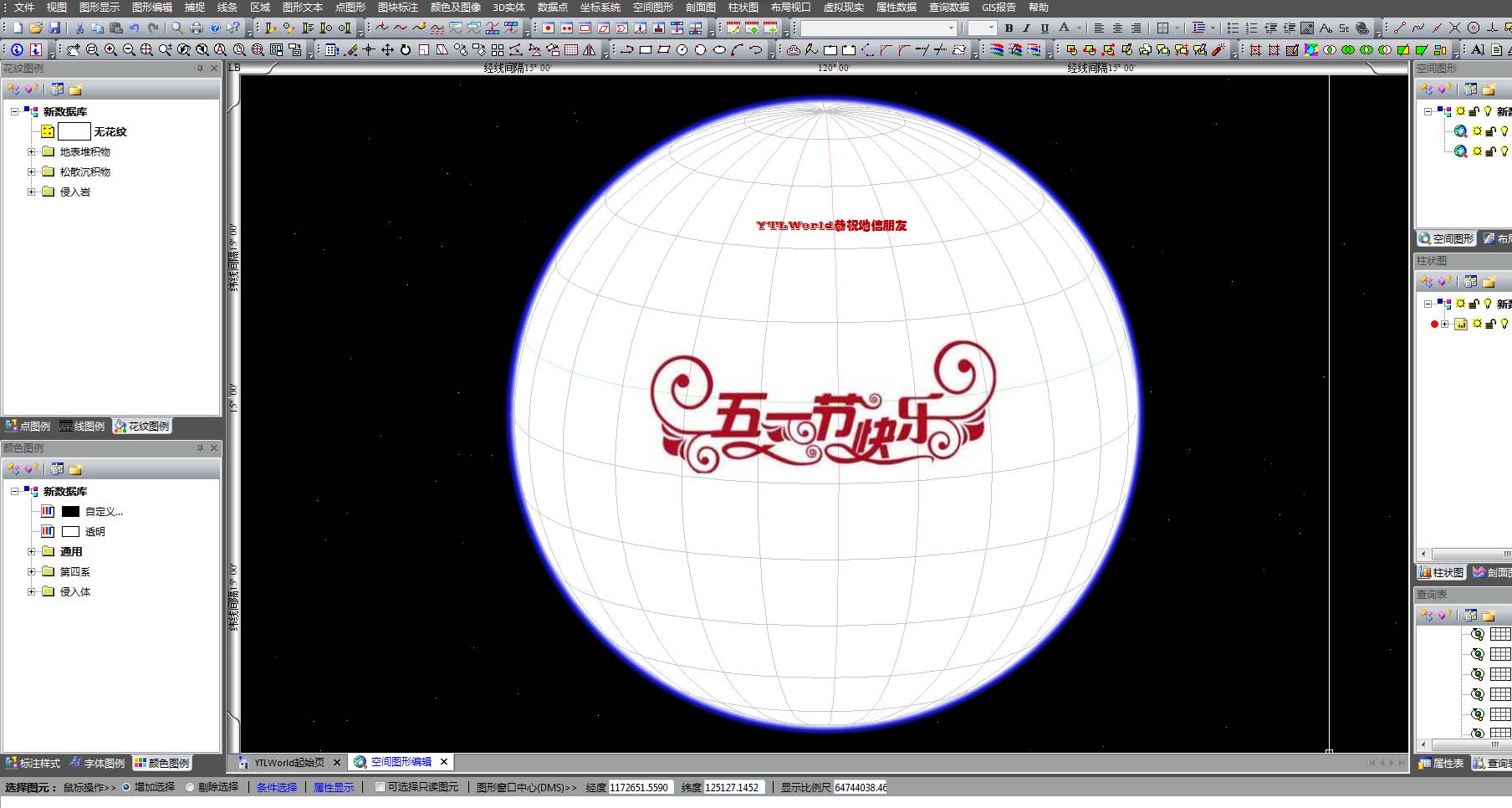This screenshot has width=1512, height=808.
Task: Toggle light bulb visibility of 空间图形 root node
Action: [1488, 111]
